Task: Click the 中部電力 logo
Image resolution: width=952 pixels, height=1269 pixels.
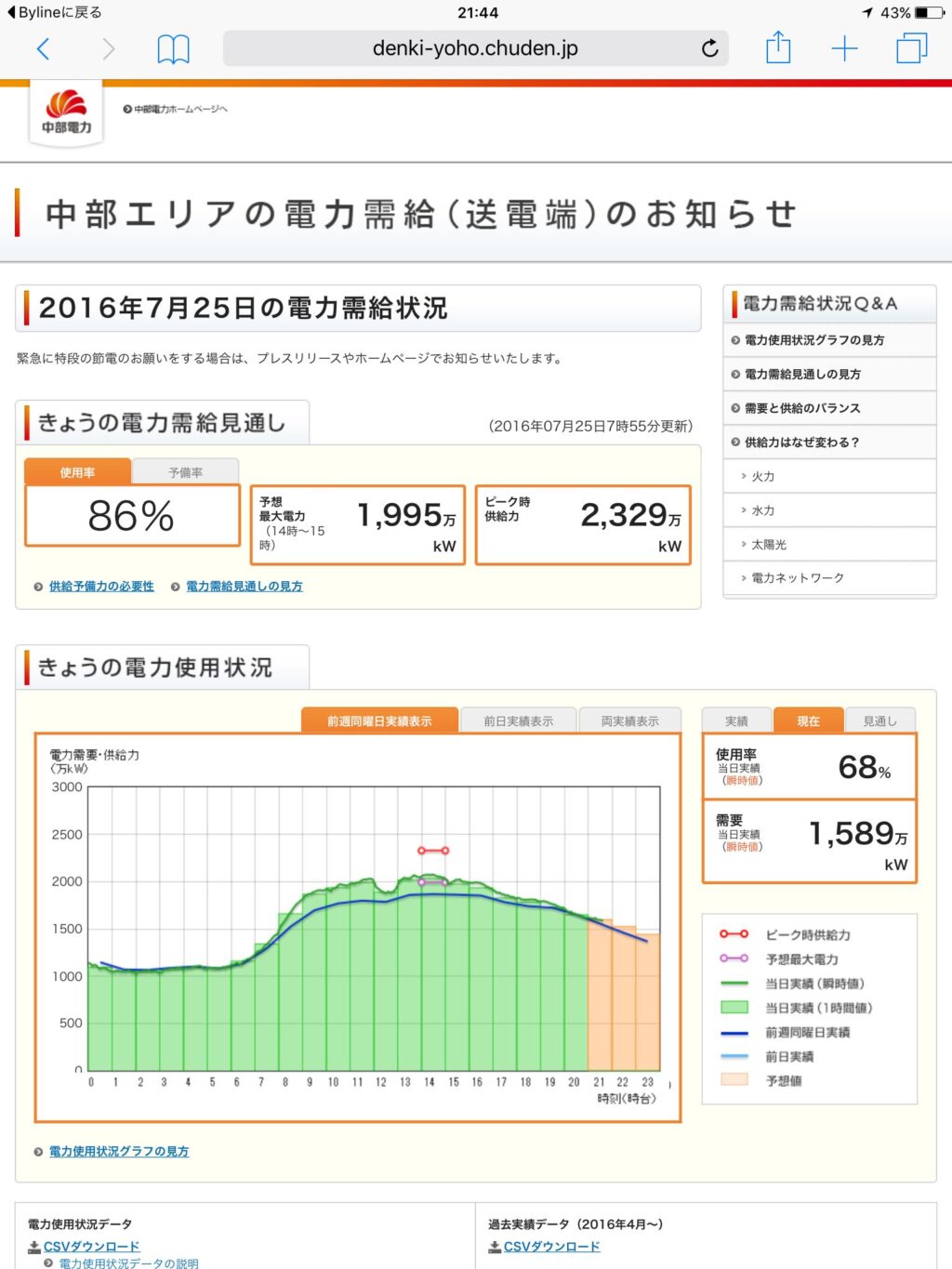Action: coord(66,113)
